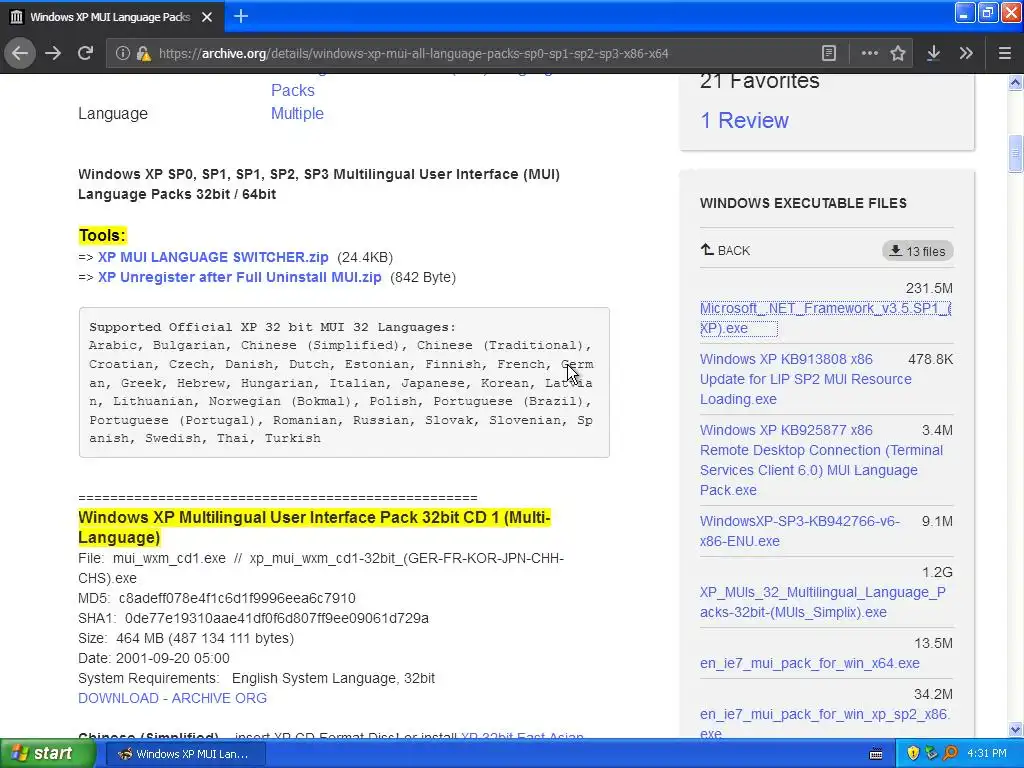Click the keyboard icon in taskbar
1024x768 pixels.
pos(876,754)
